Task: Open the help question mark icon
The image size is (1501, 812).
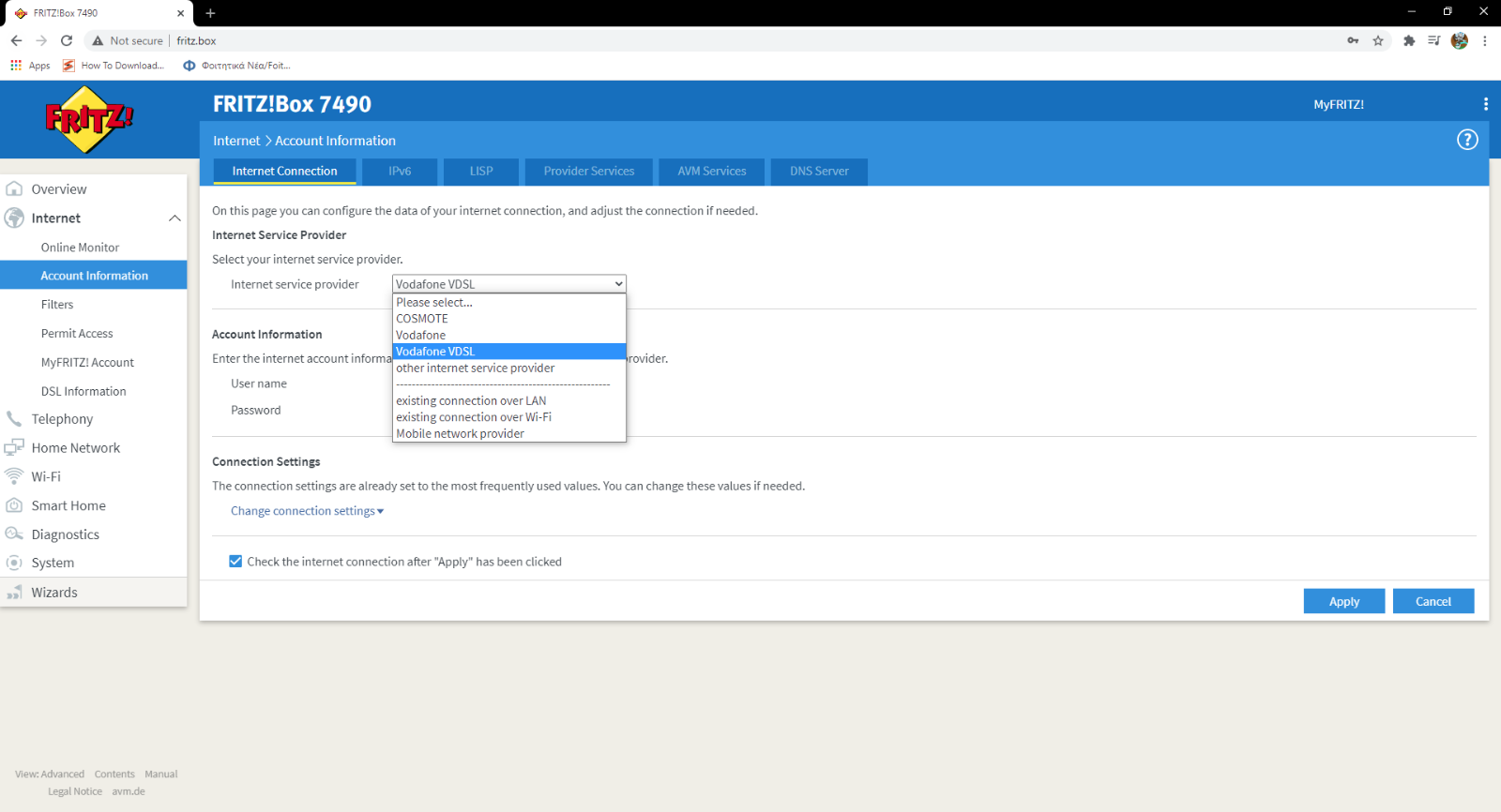Action: (x=1467, y=140)
